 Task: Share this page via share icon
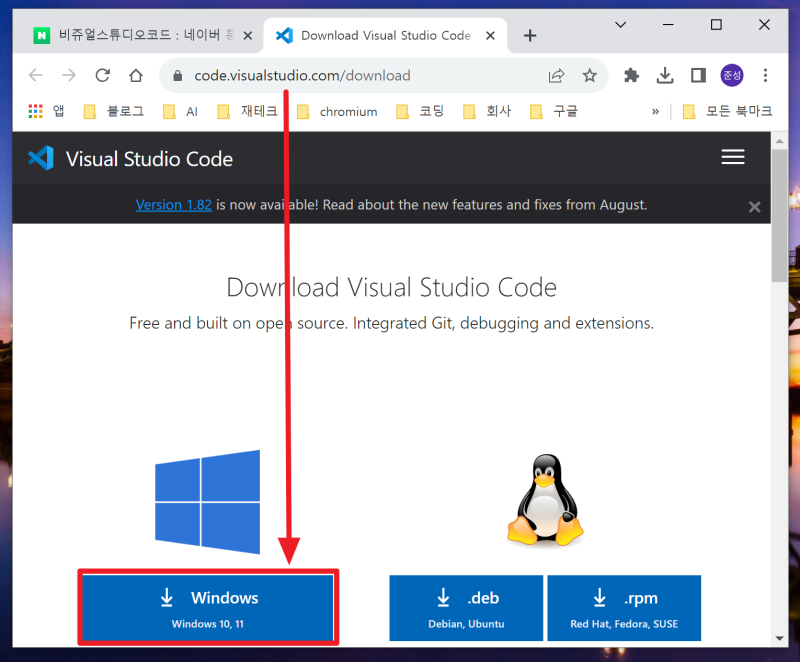(557, 75)
